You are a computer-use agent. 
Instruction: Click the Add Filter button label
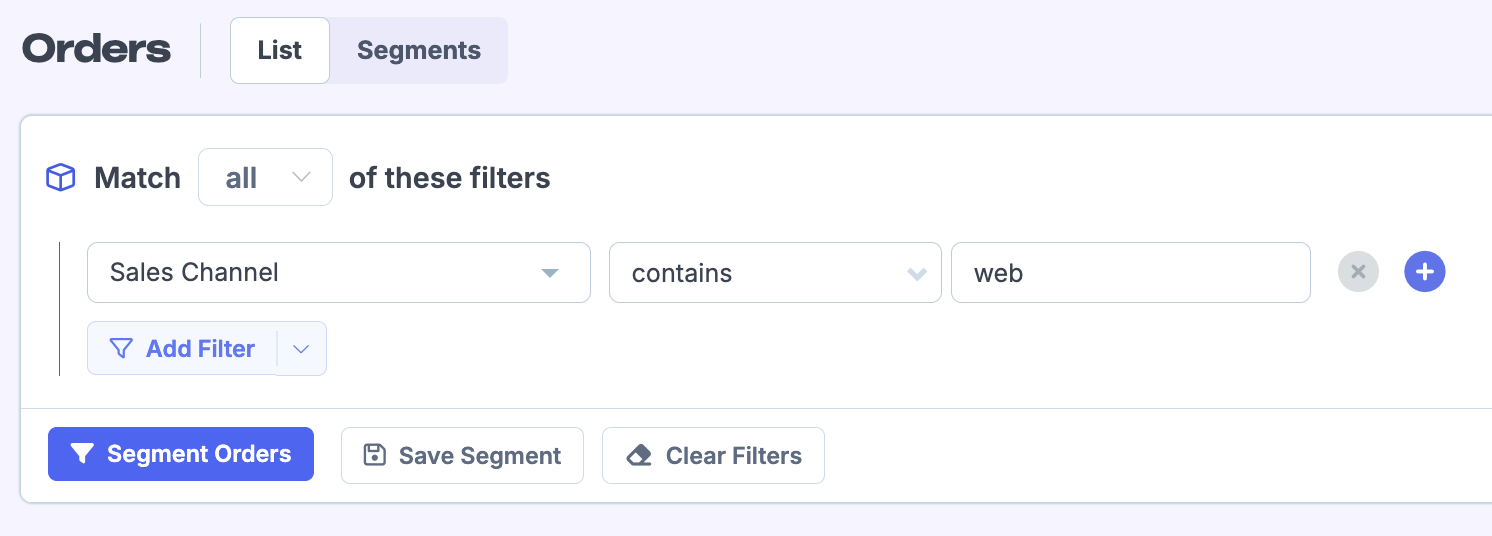point(200,349)
